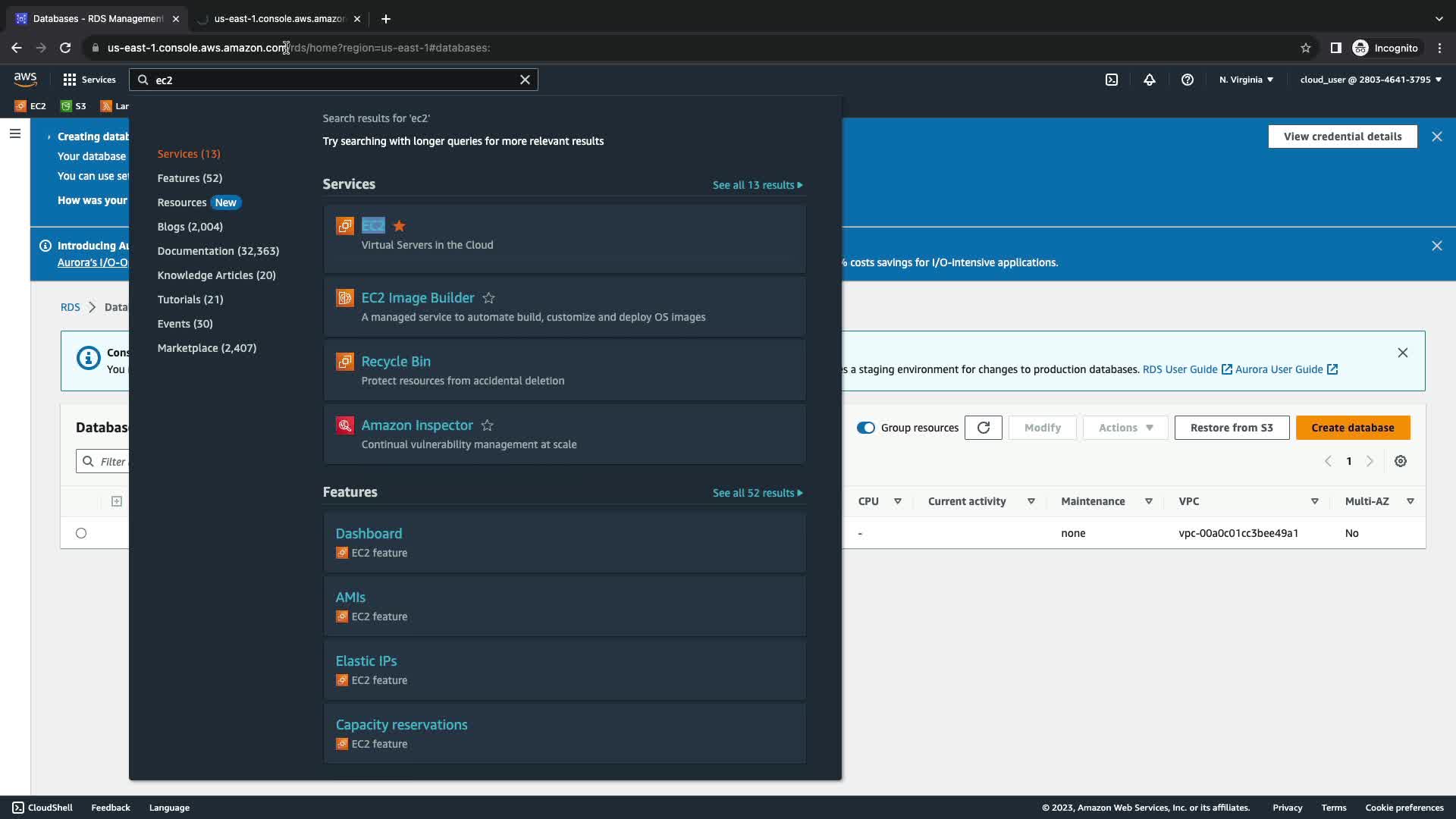Favorite EC2 Image Builder with star
1456x819 pixels.
click(489, 298)
